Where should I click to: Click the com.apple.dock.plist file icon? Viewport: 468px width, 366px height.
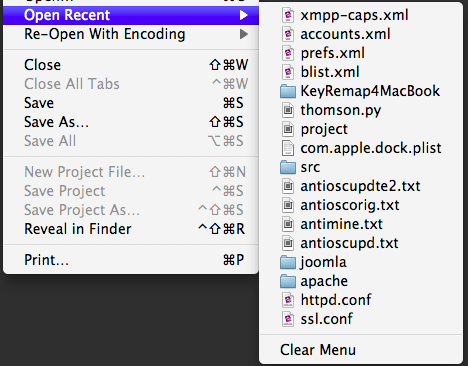click(288, 148)
